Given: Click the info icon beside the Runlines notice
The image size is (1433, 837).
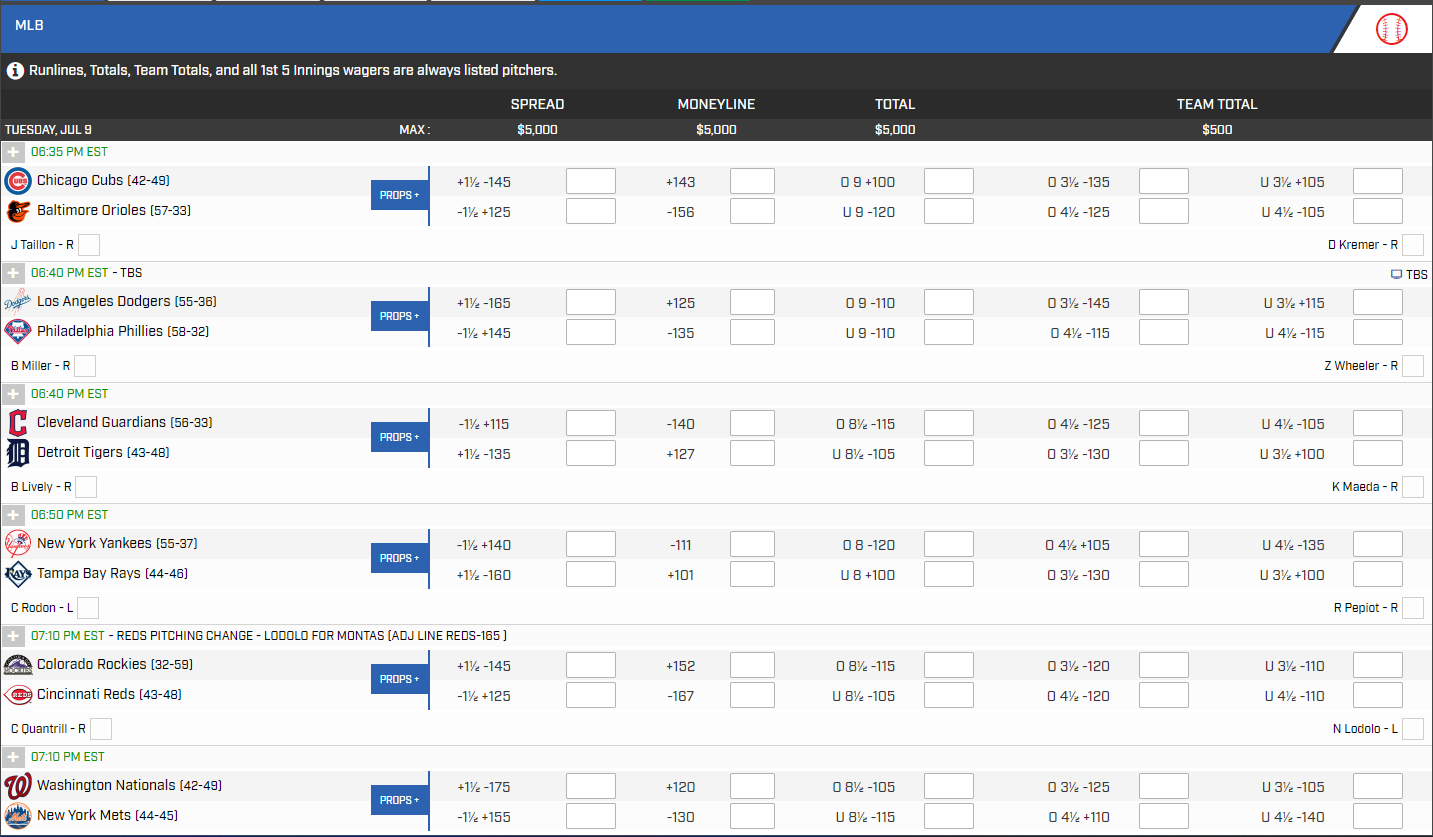Looking at the screenshot, I should (15, 71).
